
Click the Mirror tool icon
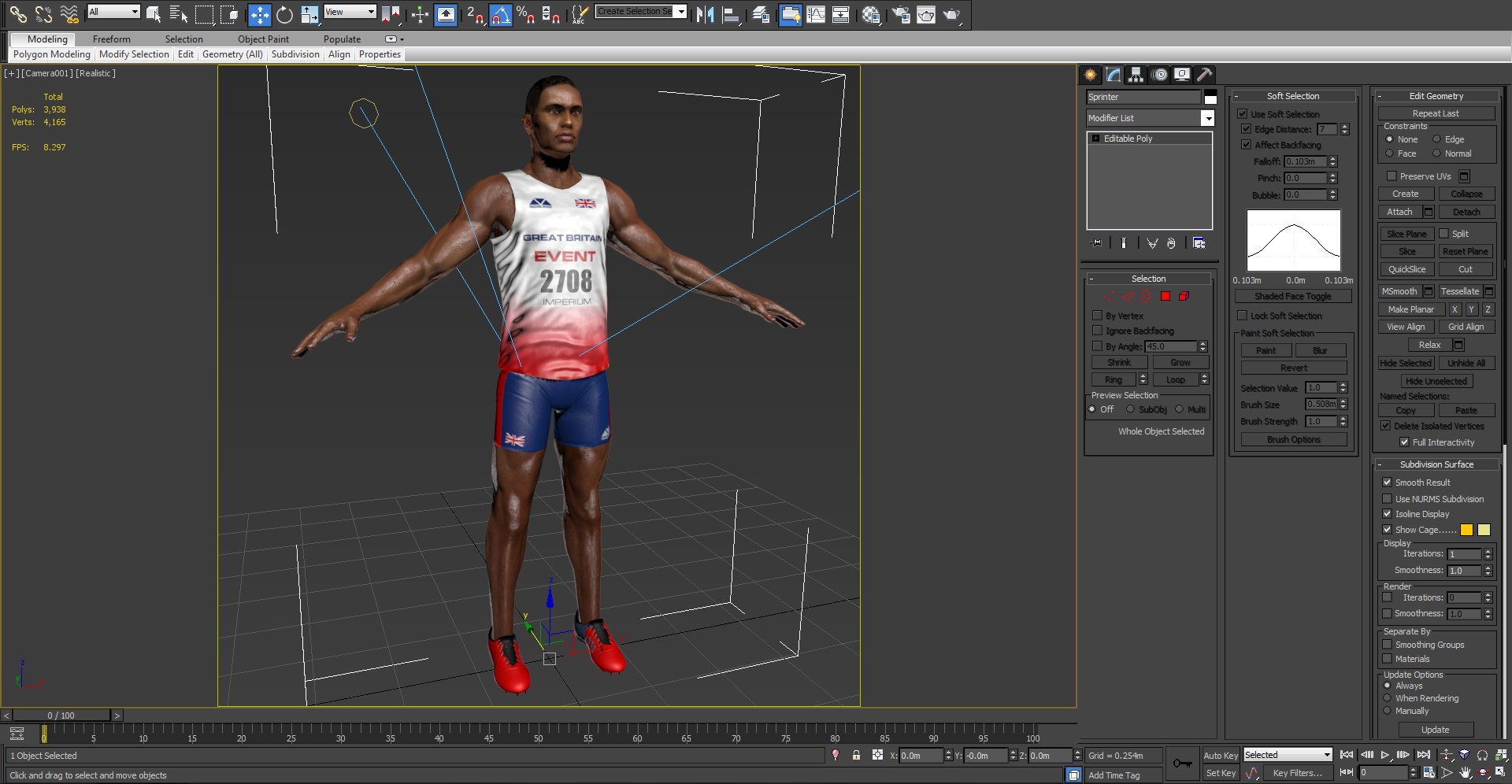705,14
